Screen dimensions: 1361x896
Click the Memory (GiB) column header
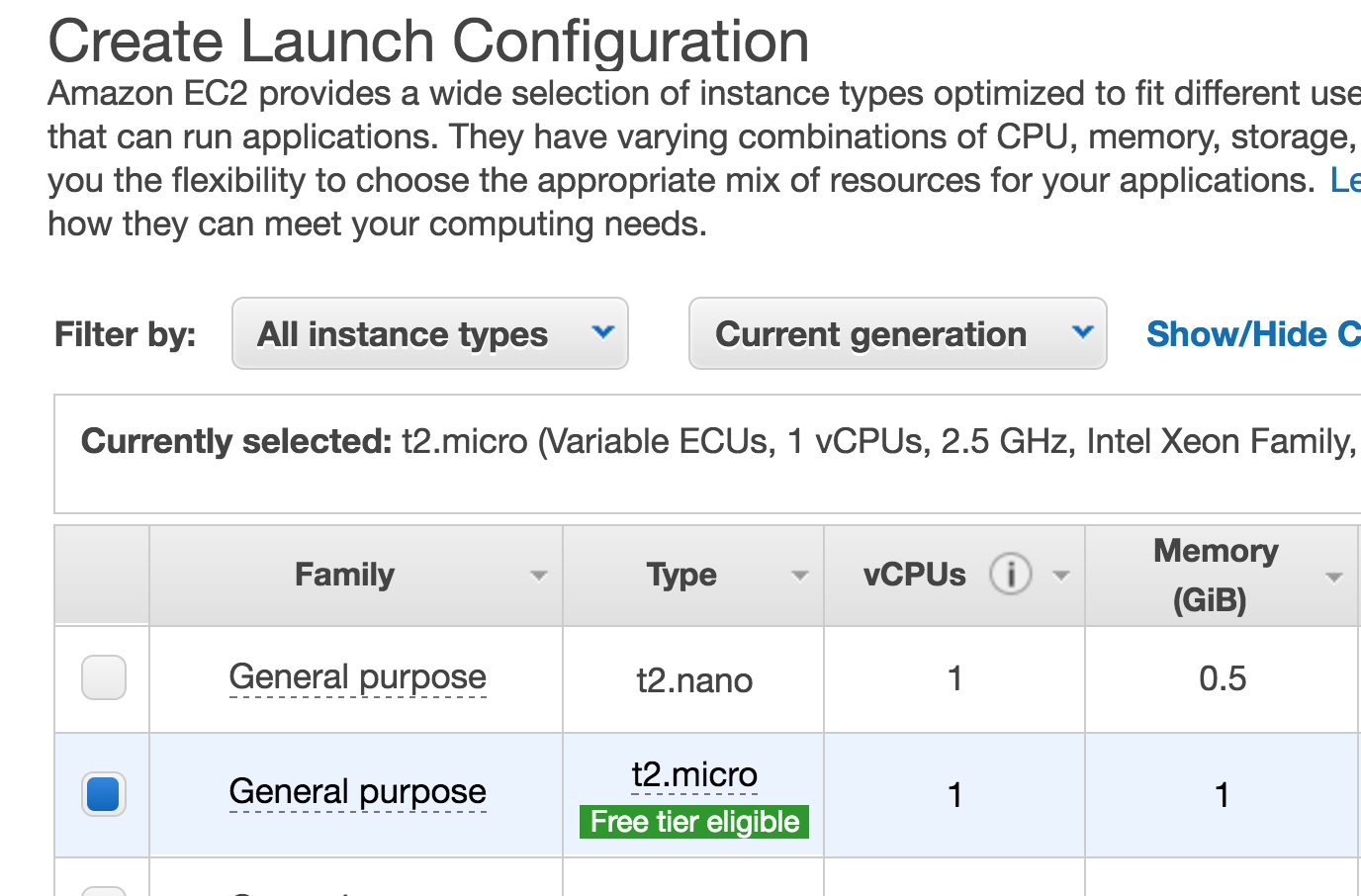[x=1215, y=575]
